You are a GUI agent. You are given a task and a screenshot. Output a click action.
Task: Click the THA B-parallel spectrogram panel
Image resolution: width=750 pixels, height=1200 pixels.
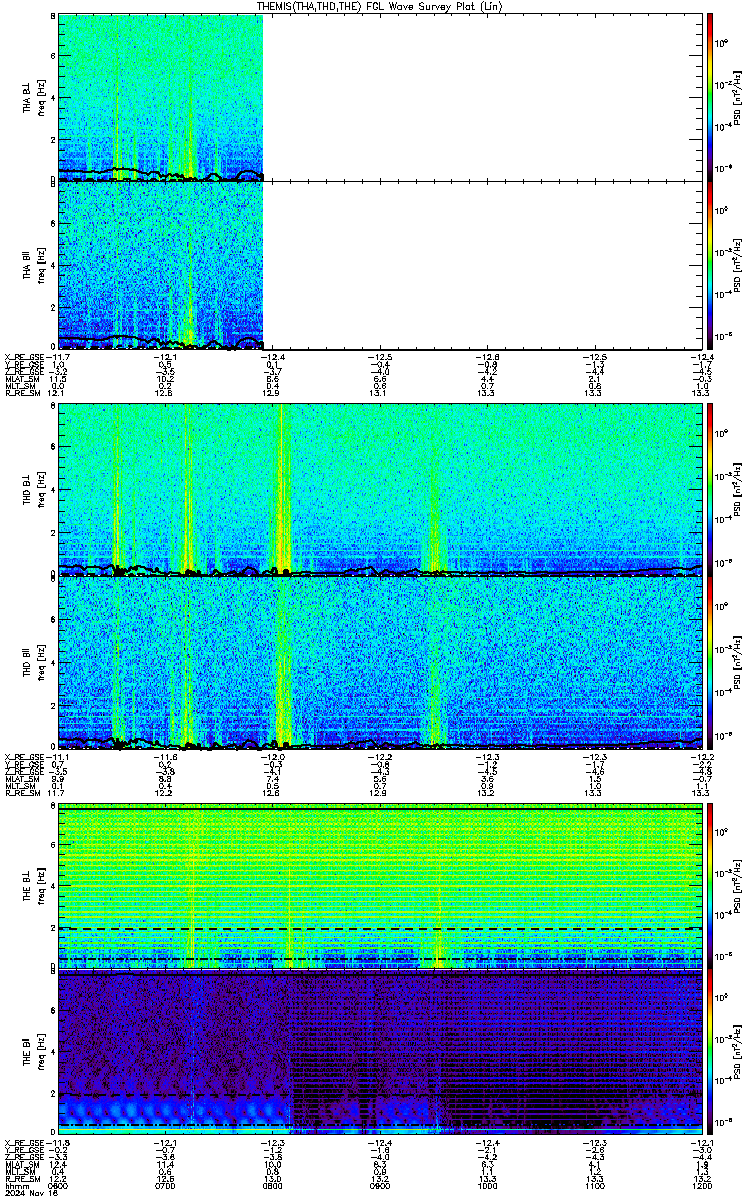coord(380,264)
